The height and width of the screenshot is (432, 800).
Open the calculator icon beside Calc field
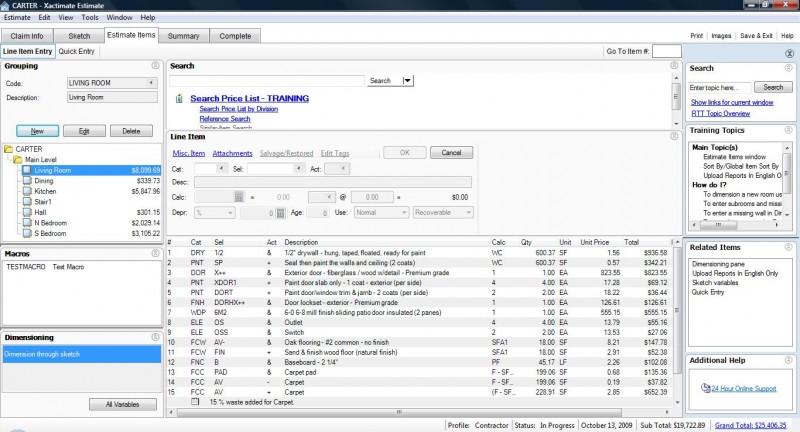238,197
